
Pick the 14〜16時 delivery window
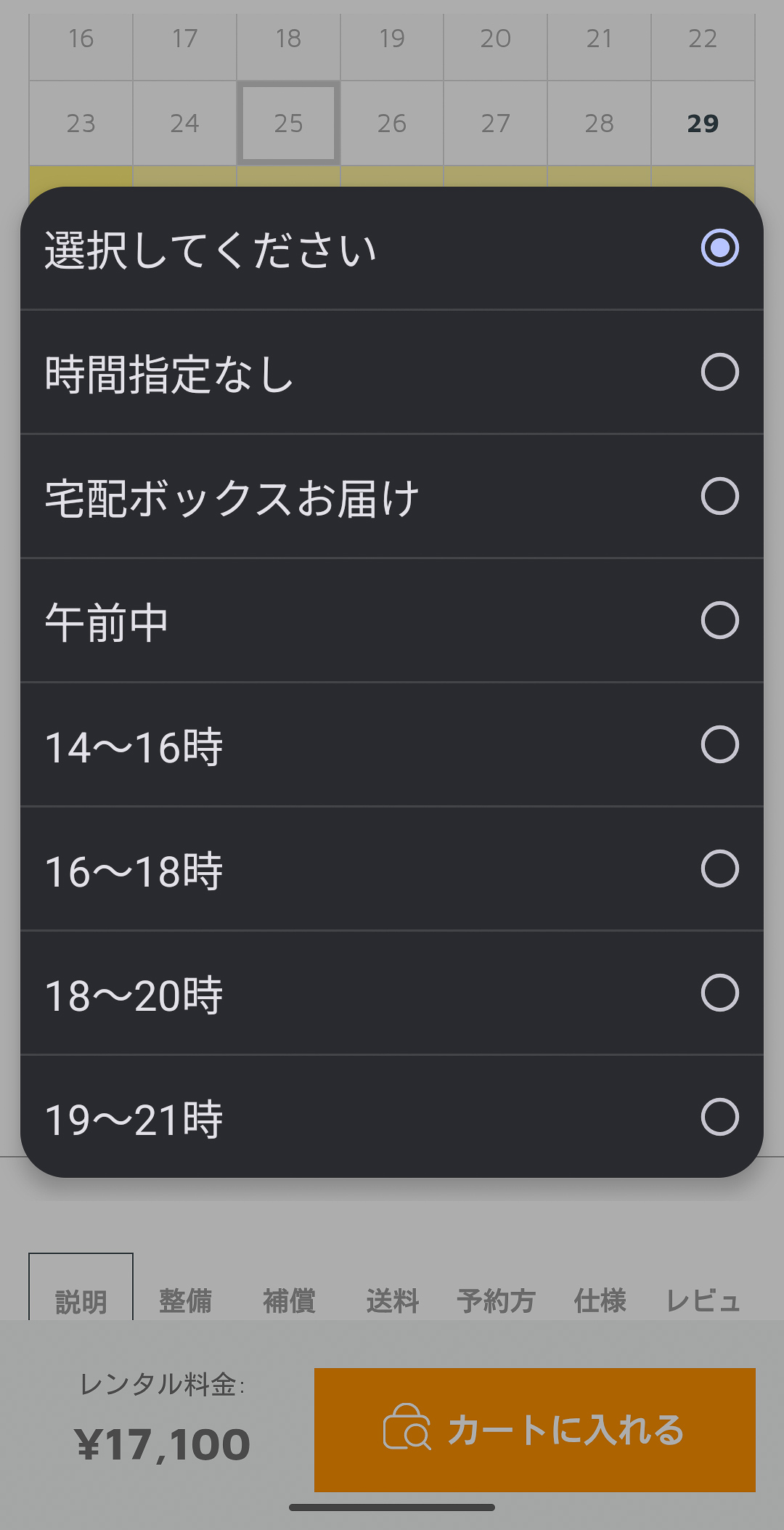coord(392,745)
